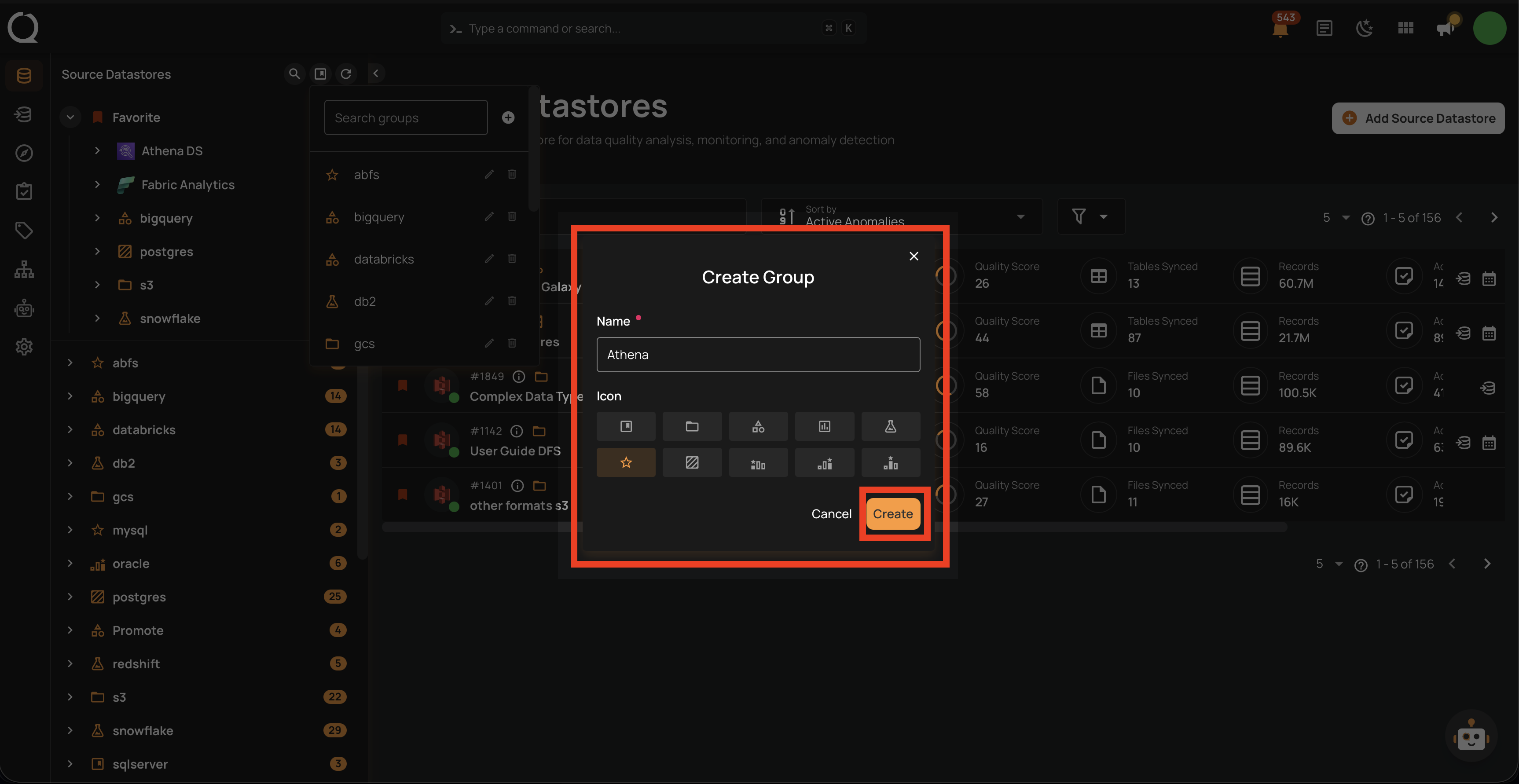Toggle the favorite flag on User Guide DFS
The width and height of the screenshot is (1519, 784).
click(403, 441)
